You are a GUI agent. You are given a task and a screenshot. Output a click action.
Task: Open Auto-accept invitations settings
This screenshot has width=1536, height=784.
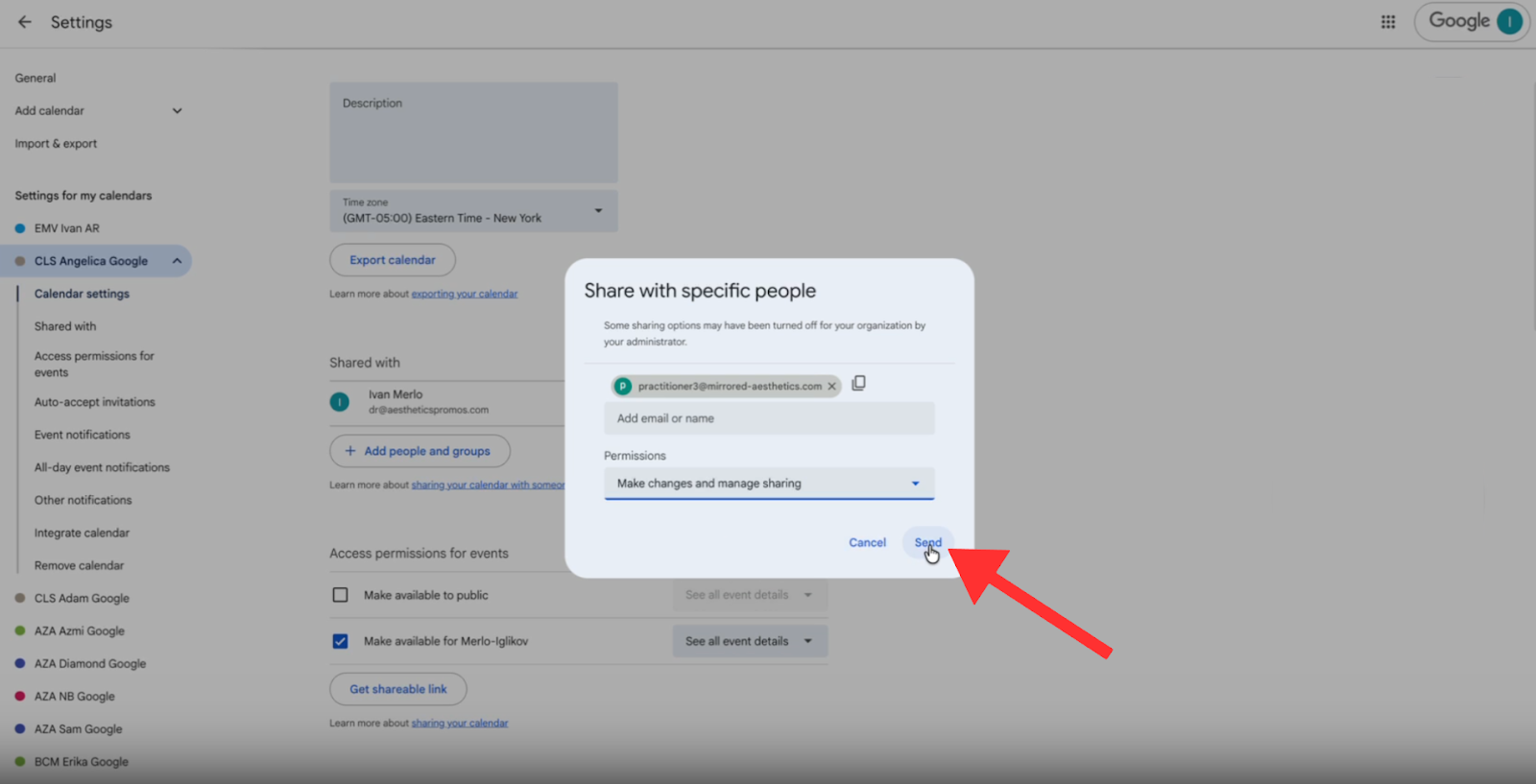(95, 402)
